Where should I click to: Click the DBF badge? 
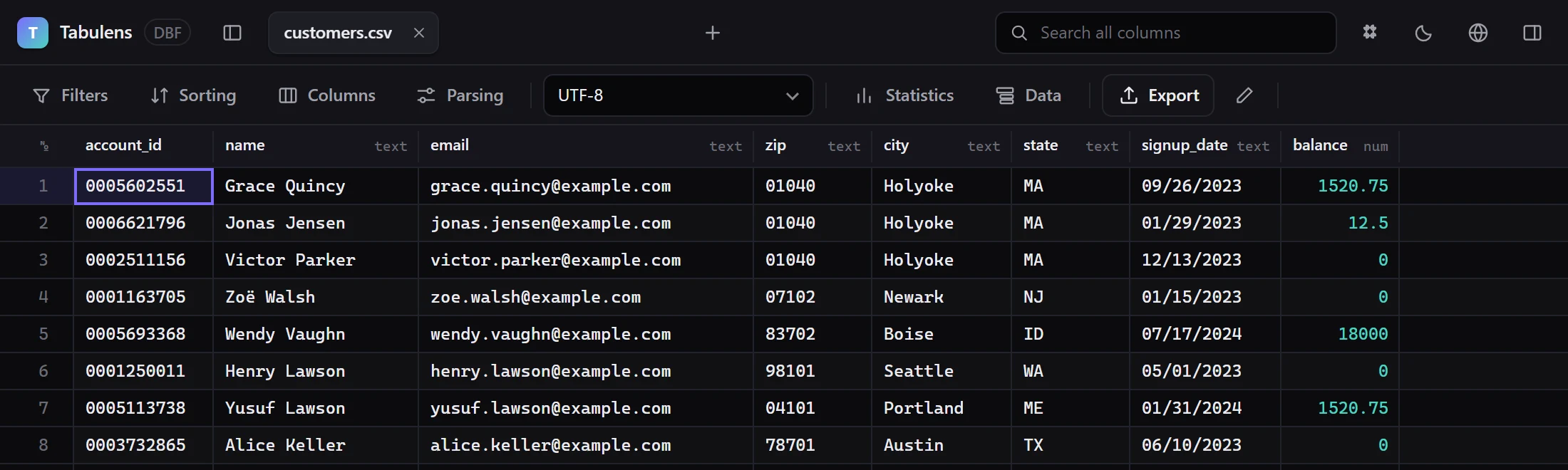167,33
